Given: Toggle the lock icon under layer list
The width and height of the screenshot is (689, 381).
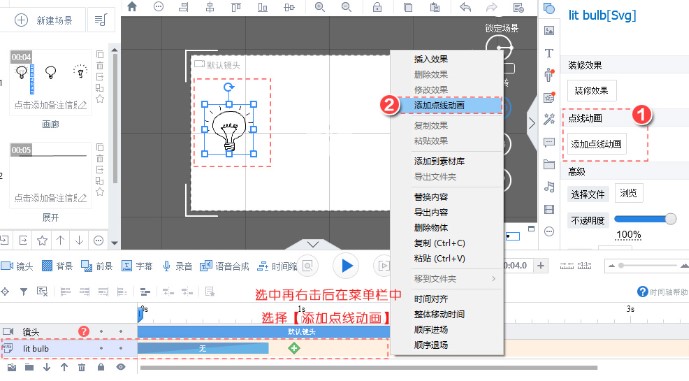Looking at the screenshot, I should pyautogui.click(x=101, y=367).
